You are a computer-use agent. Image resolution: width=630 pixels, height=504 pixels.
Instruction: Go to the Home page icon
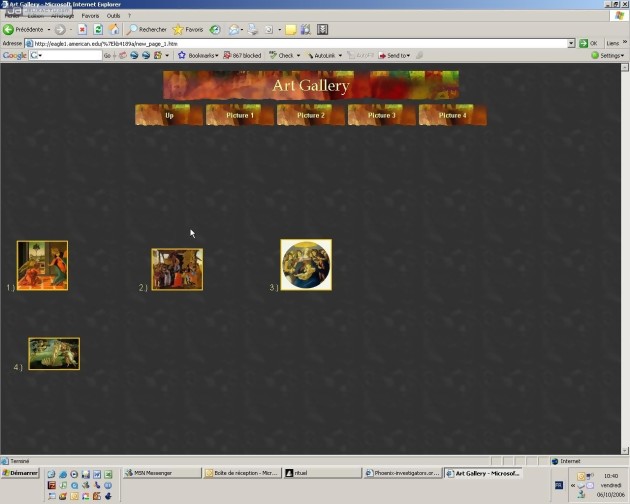114,30
